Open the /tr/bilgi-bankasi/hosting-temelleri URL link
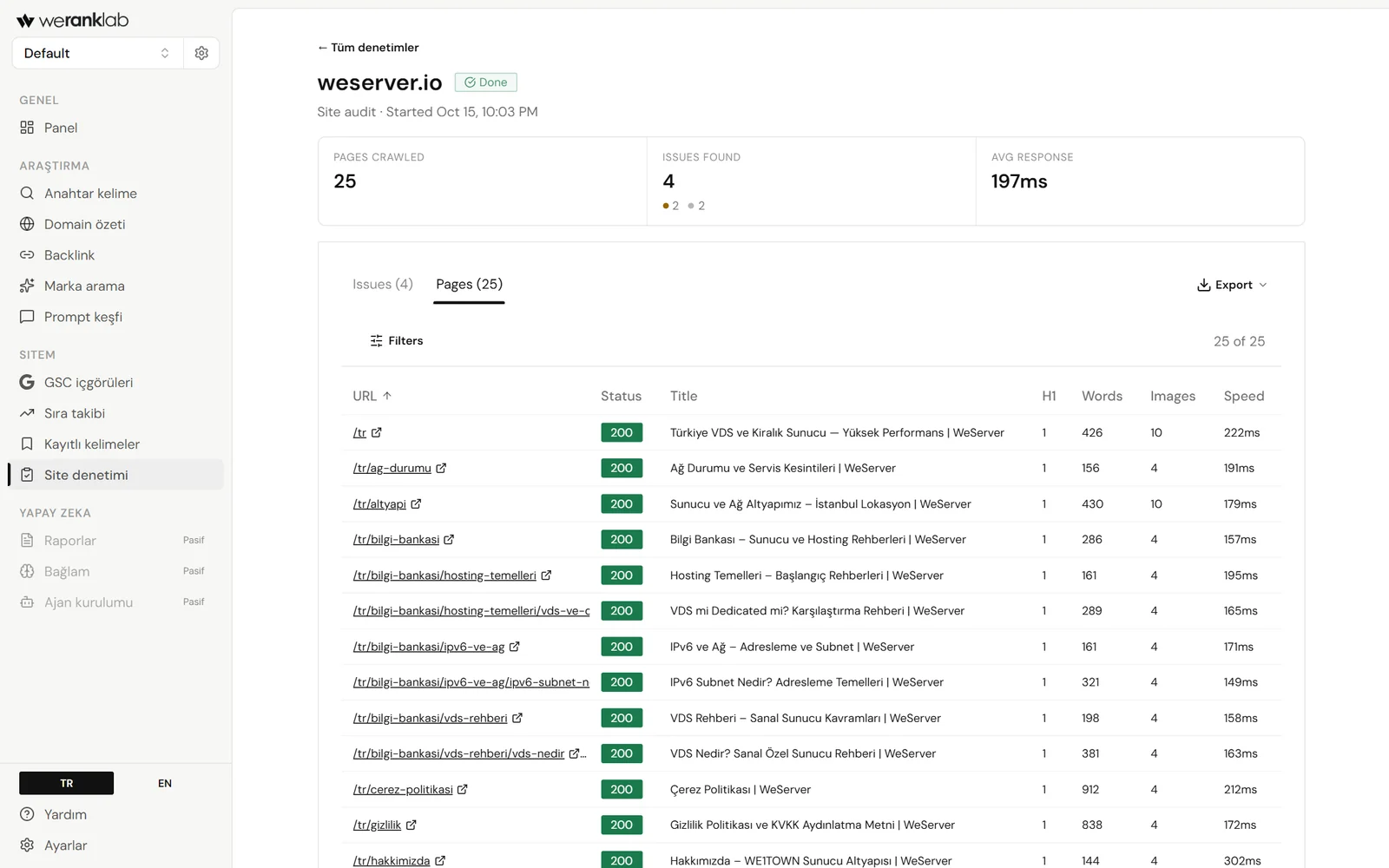 [444, 575]
